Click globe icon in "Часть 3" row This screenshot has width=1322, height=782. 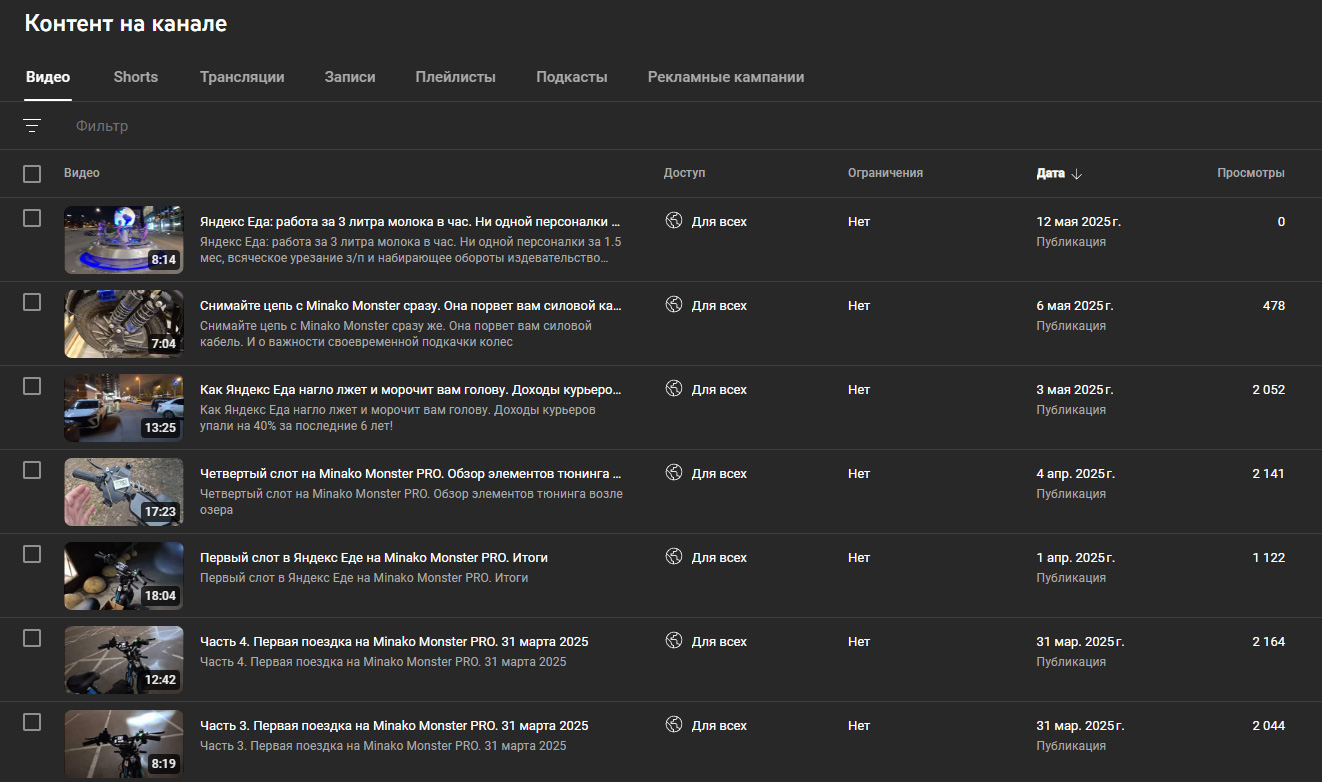click(674, 725)
